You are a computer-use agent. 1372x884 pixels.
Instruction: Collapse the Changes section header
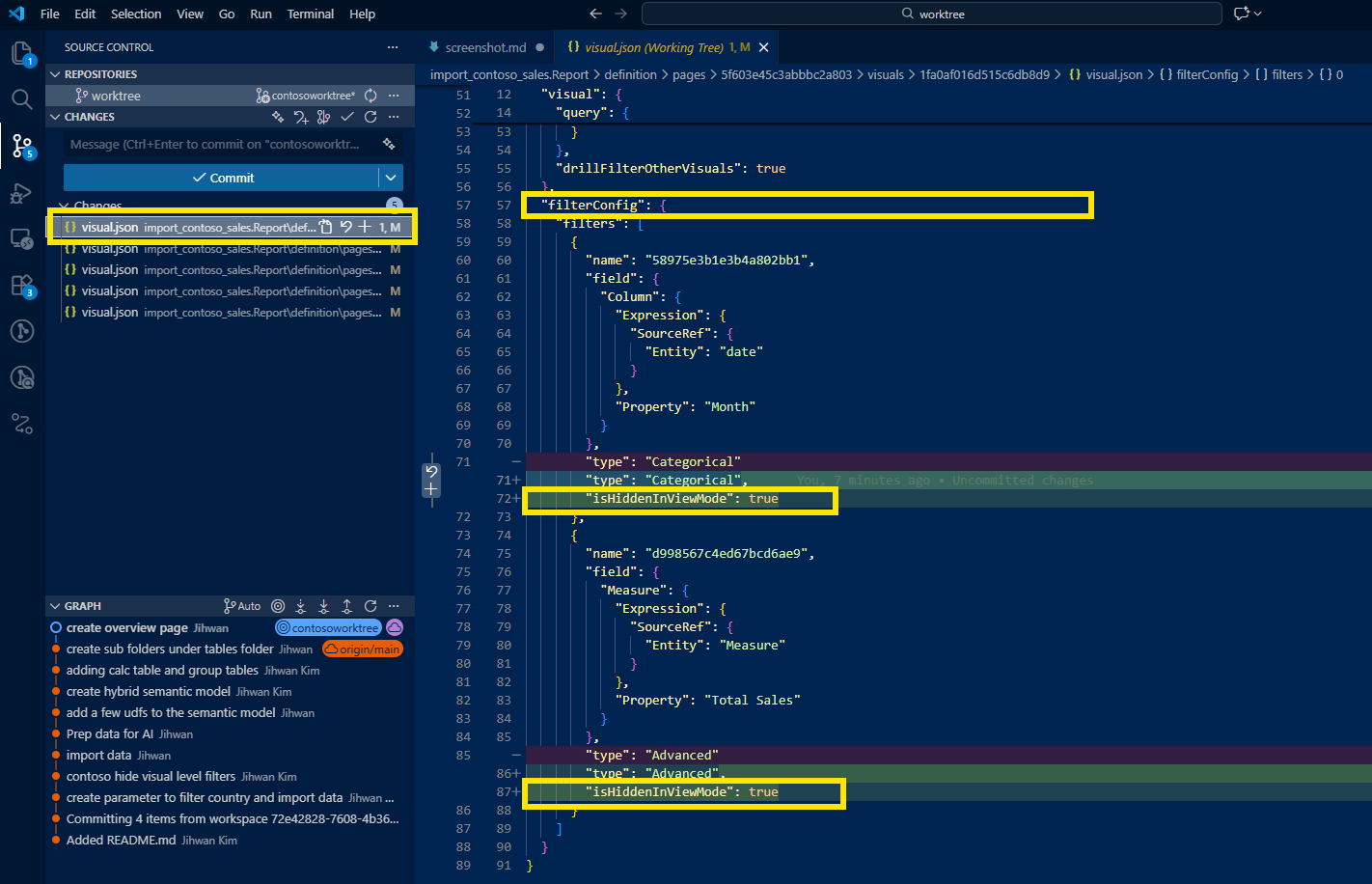pos(55,117)
